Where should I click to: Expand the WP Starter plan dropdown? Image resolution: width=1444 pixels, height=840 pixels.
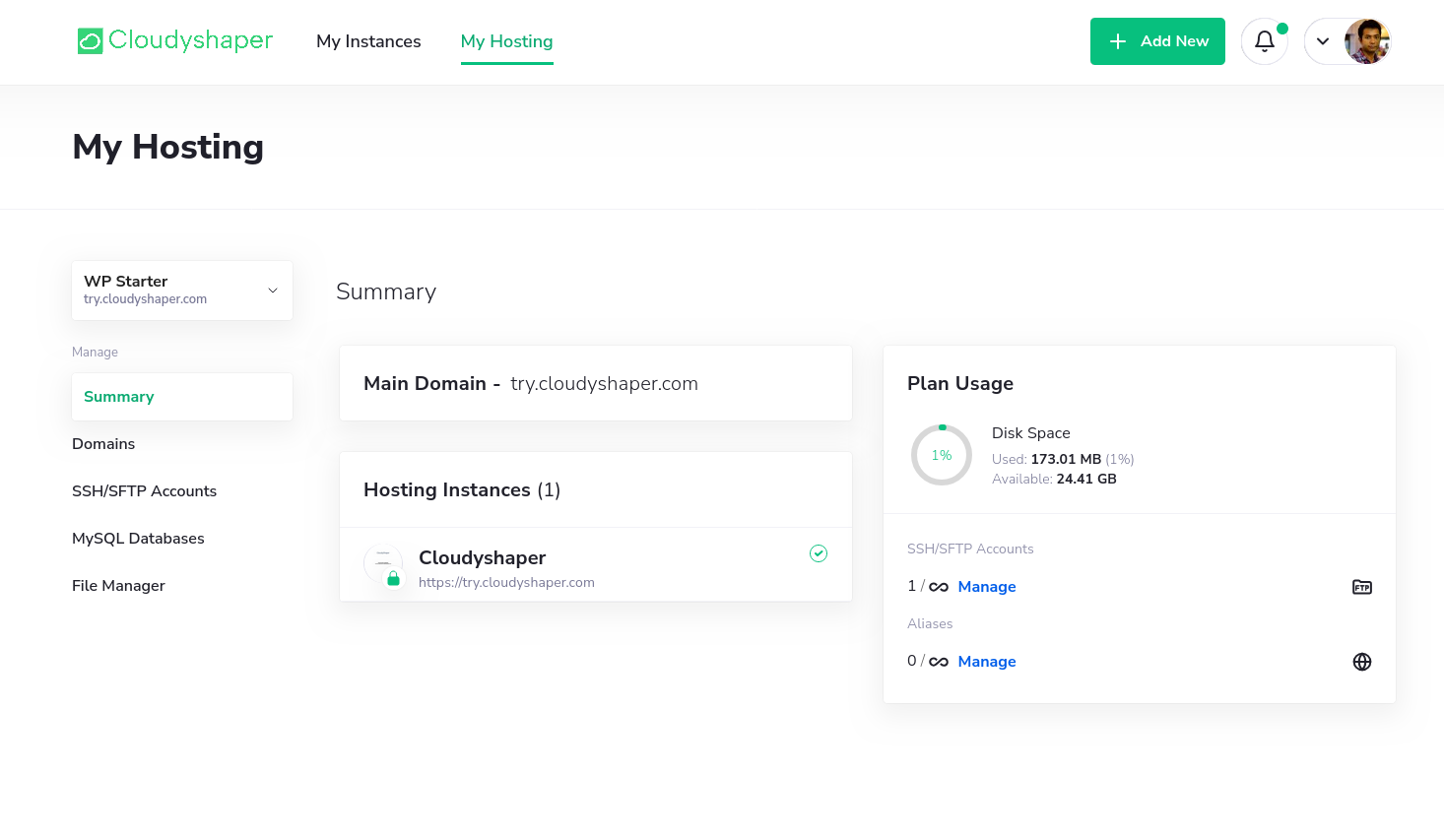(x=273, y=291)
